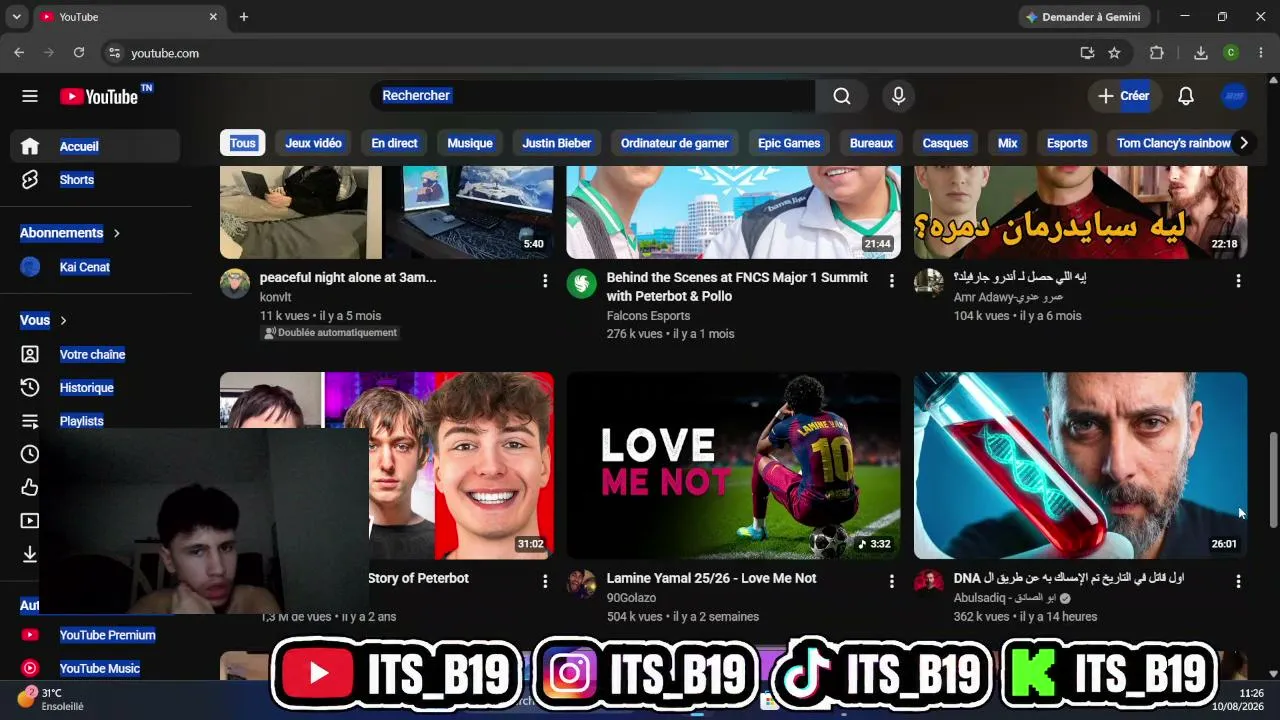Open the watch later clock icon
This screenshot has width=1280, height=720.
30,454
